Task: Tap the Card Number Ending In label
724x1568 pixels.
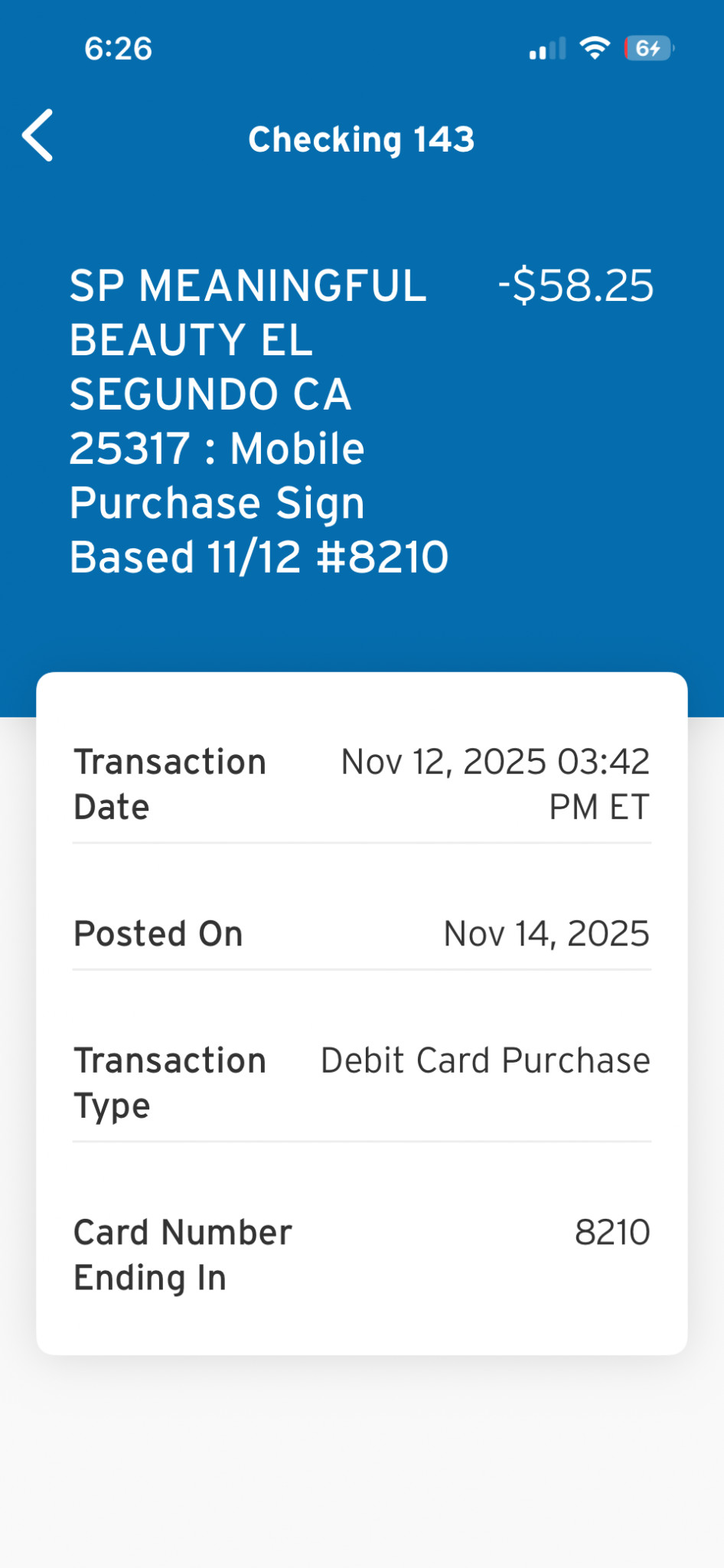Action: pos(182,1255)
